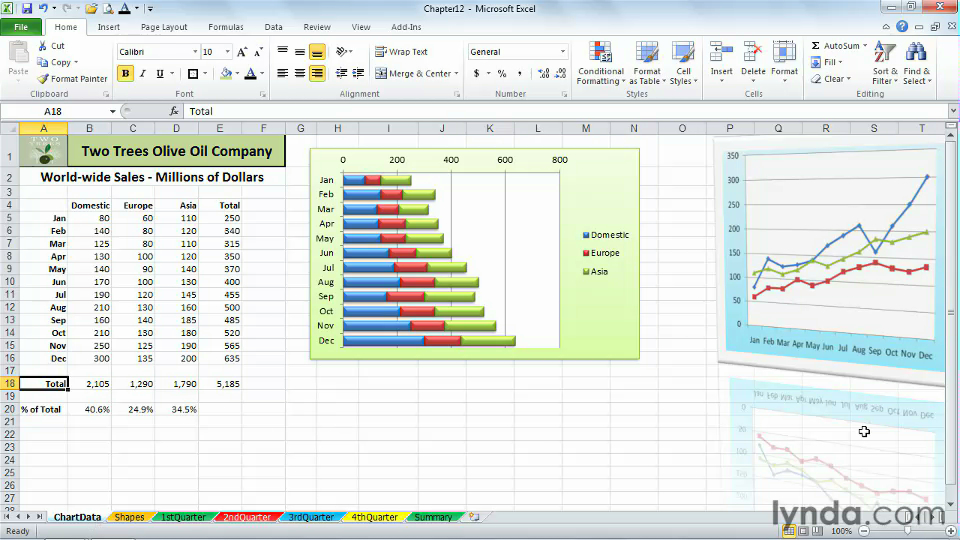Expand the AutoSum dropdown arrow
Image resolution: width=960 pixels, height=540 pixels.
pyautogui.click(x=865, y=46)
